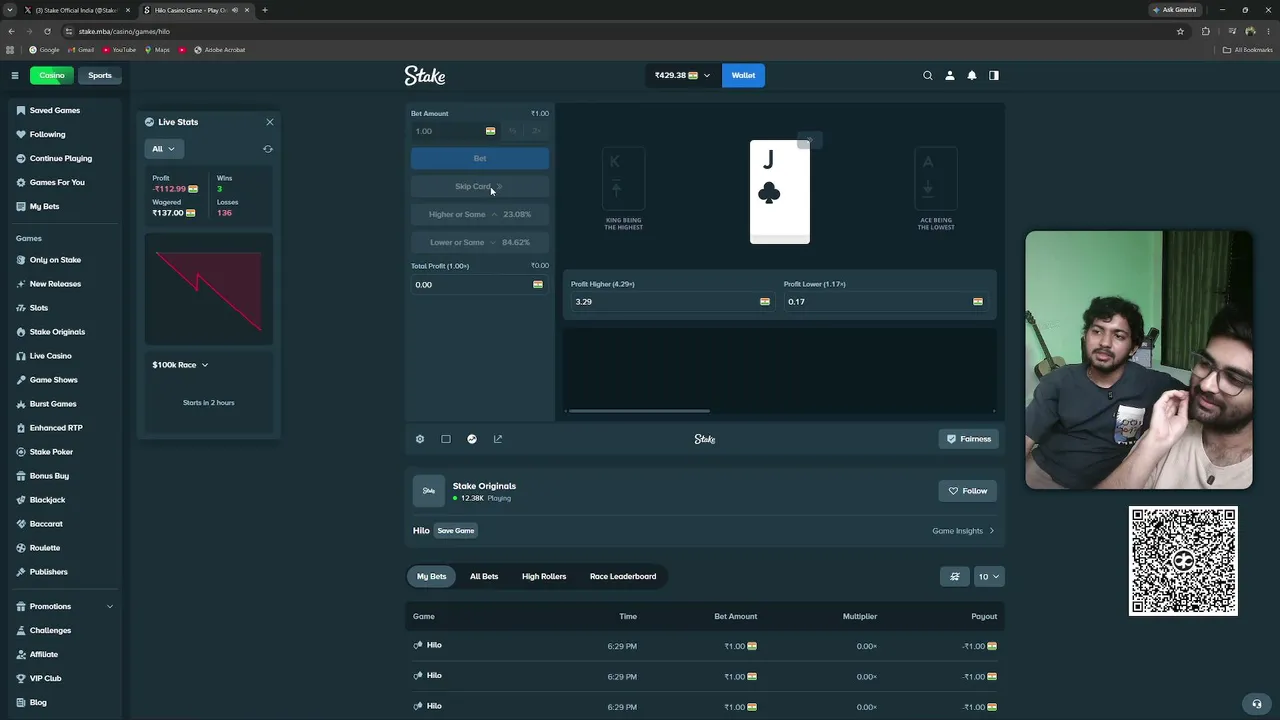Expand the balance currency dropdown
Image resolution: width=1280 pixels, height=720 pixels.
coord(683,75)
